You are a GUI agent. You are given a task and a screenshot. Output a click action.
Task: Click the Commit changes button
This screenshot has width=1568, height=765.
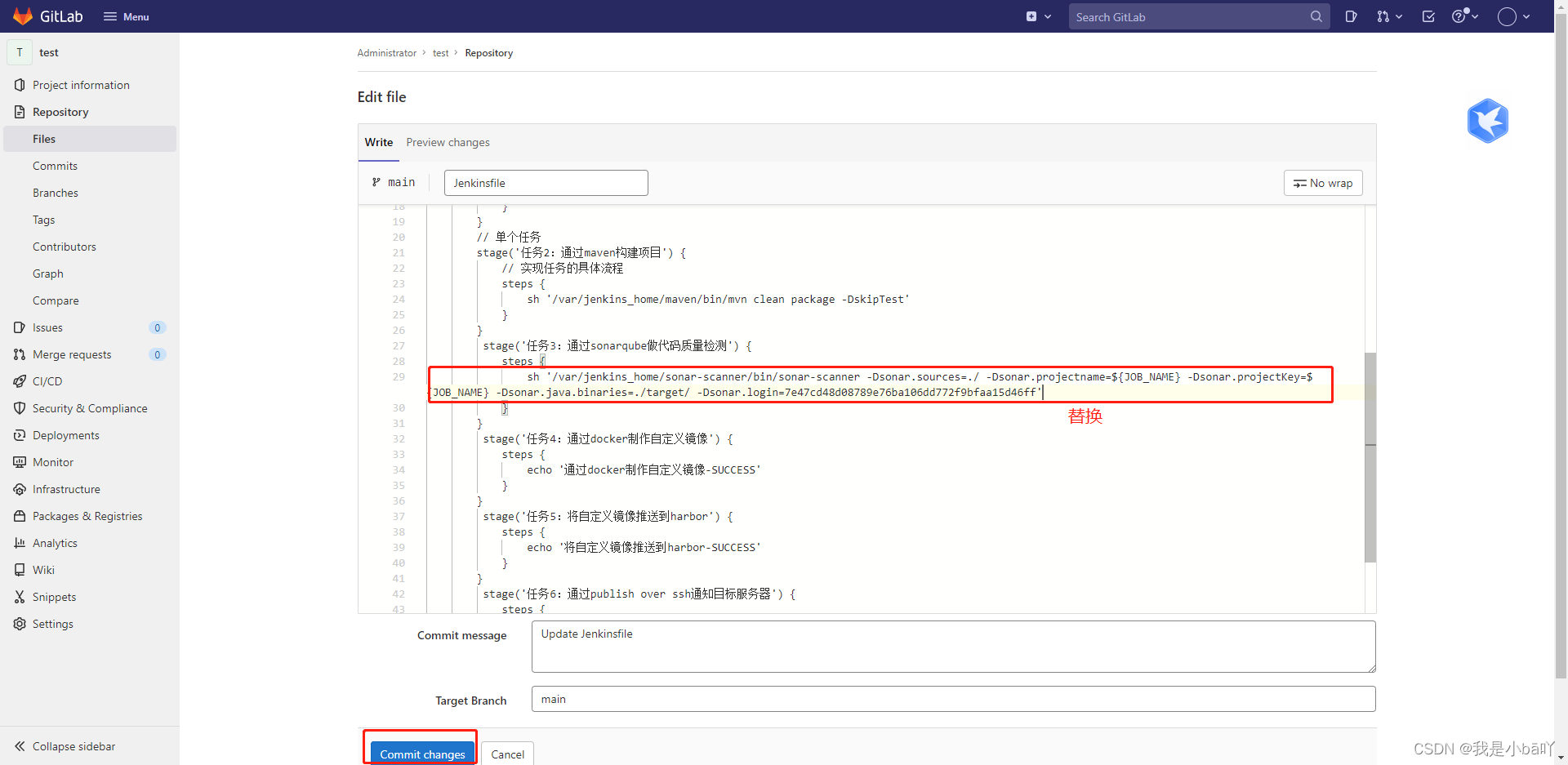tap(422, 754)
